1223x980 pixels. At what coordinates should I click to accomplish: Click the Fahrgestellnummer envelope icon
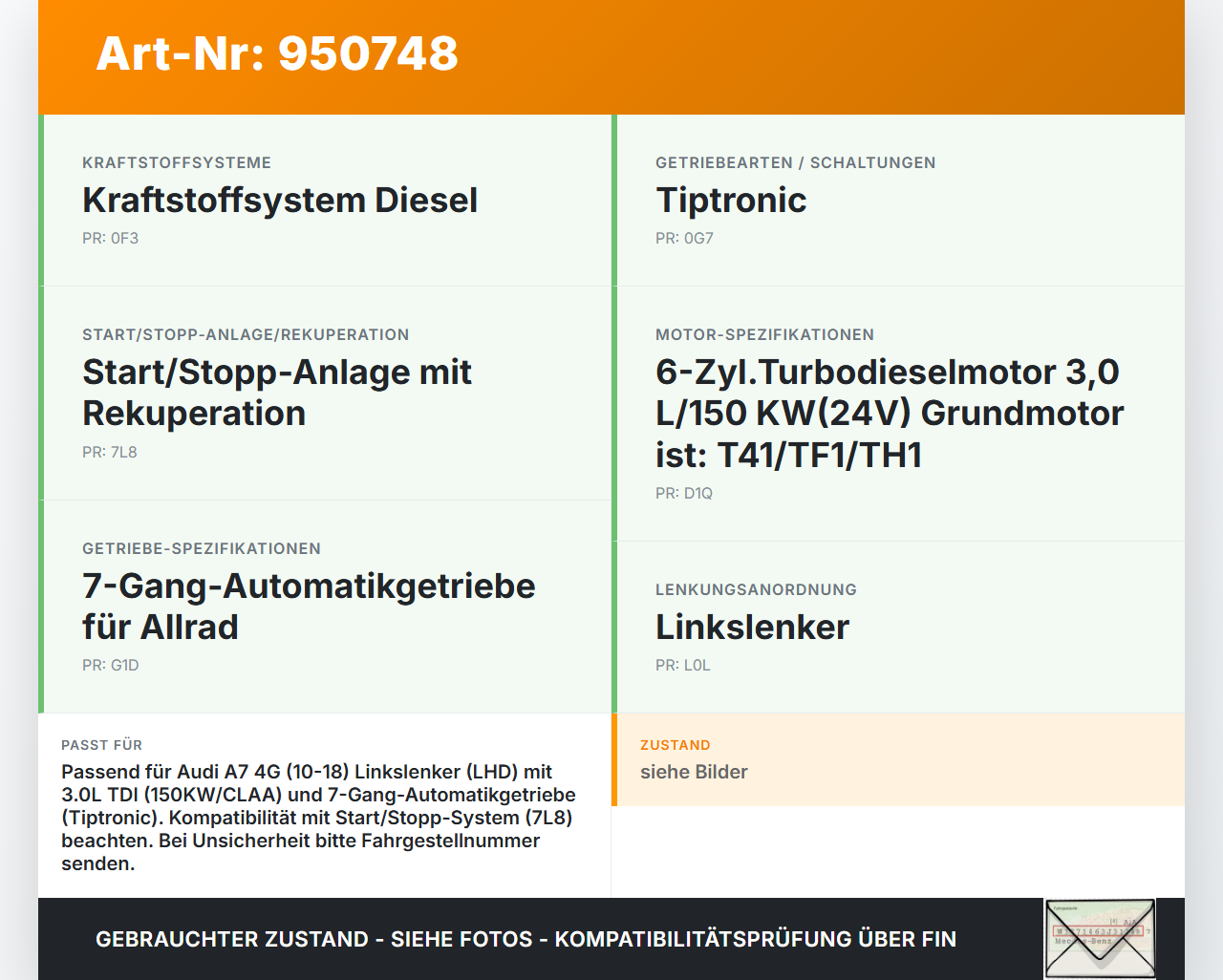(1099, 938)
